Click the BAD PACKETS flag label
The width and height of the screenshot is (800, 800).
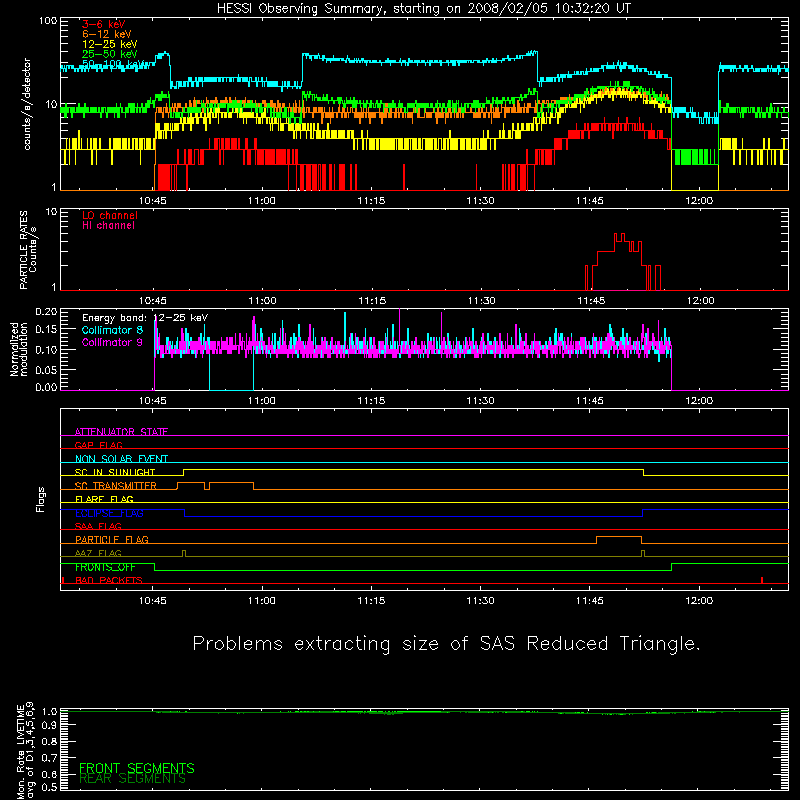pos(109,580)
